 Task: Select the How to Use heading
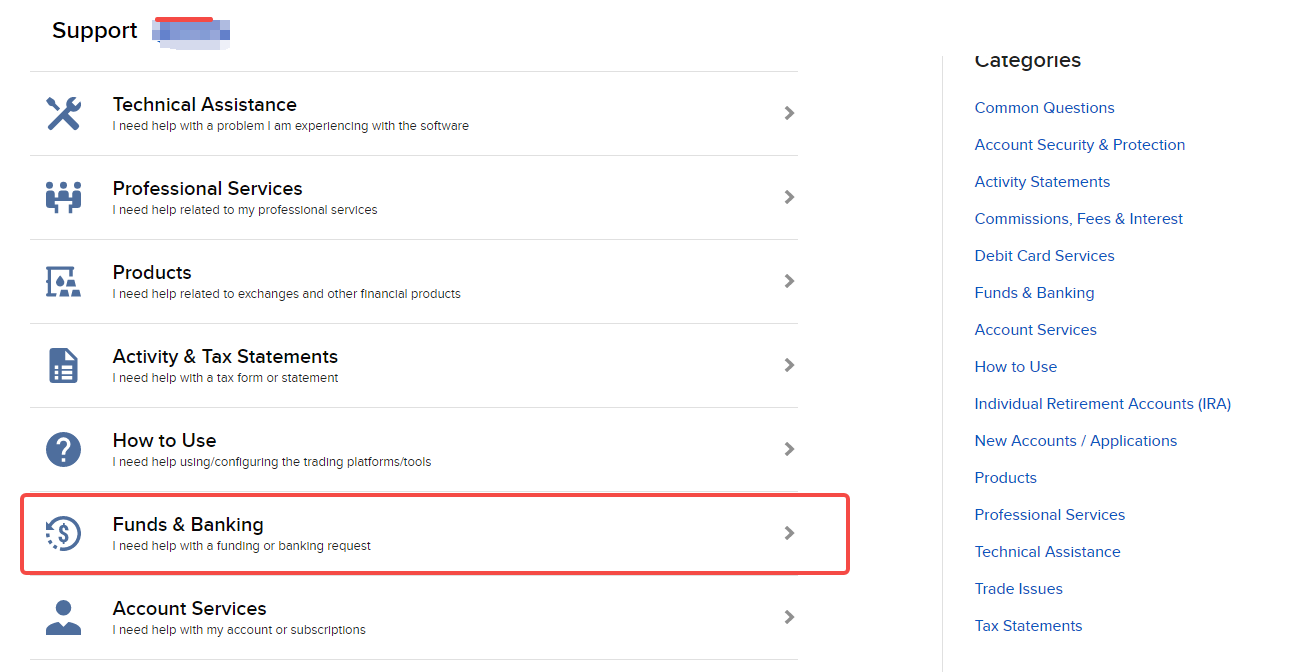coord(164,441)
